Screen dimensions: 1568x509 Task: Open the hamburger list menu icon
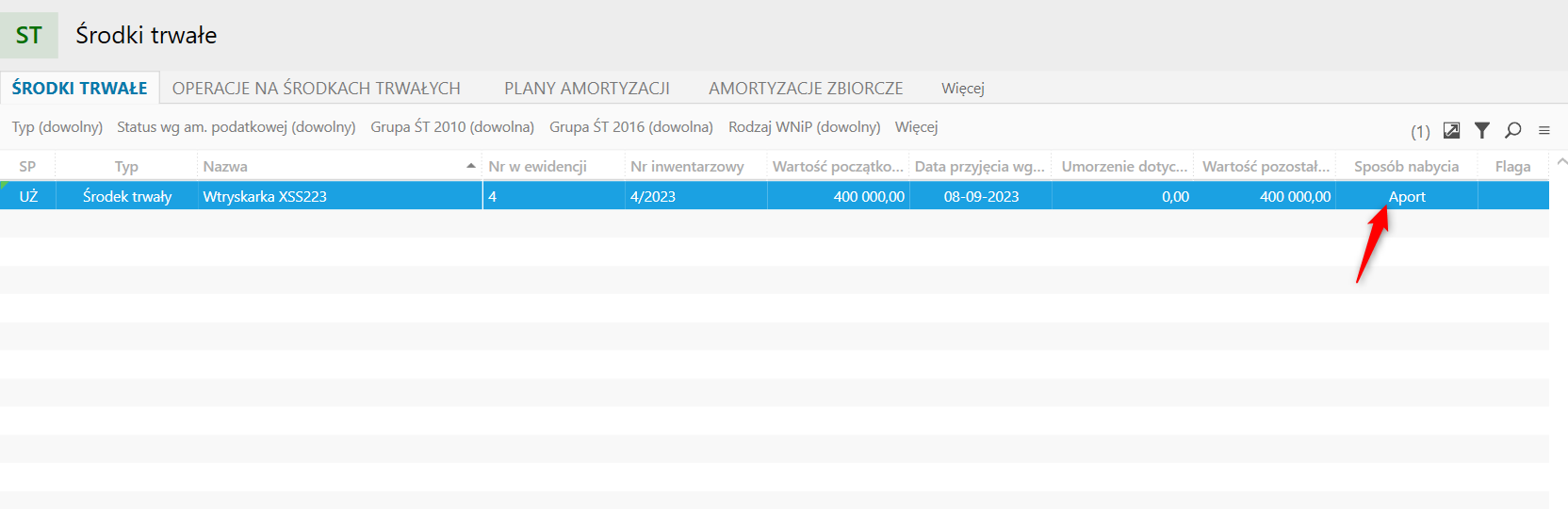(1544, 130)
